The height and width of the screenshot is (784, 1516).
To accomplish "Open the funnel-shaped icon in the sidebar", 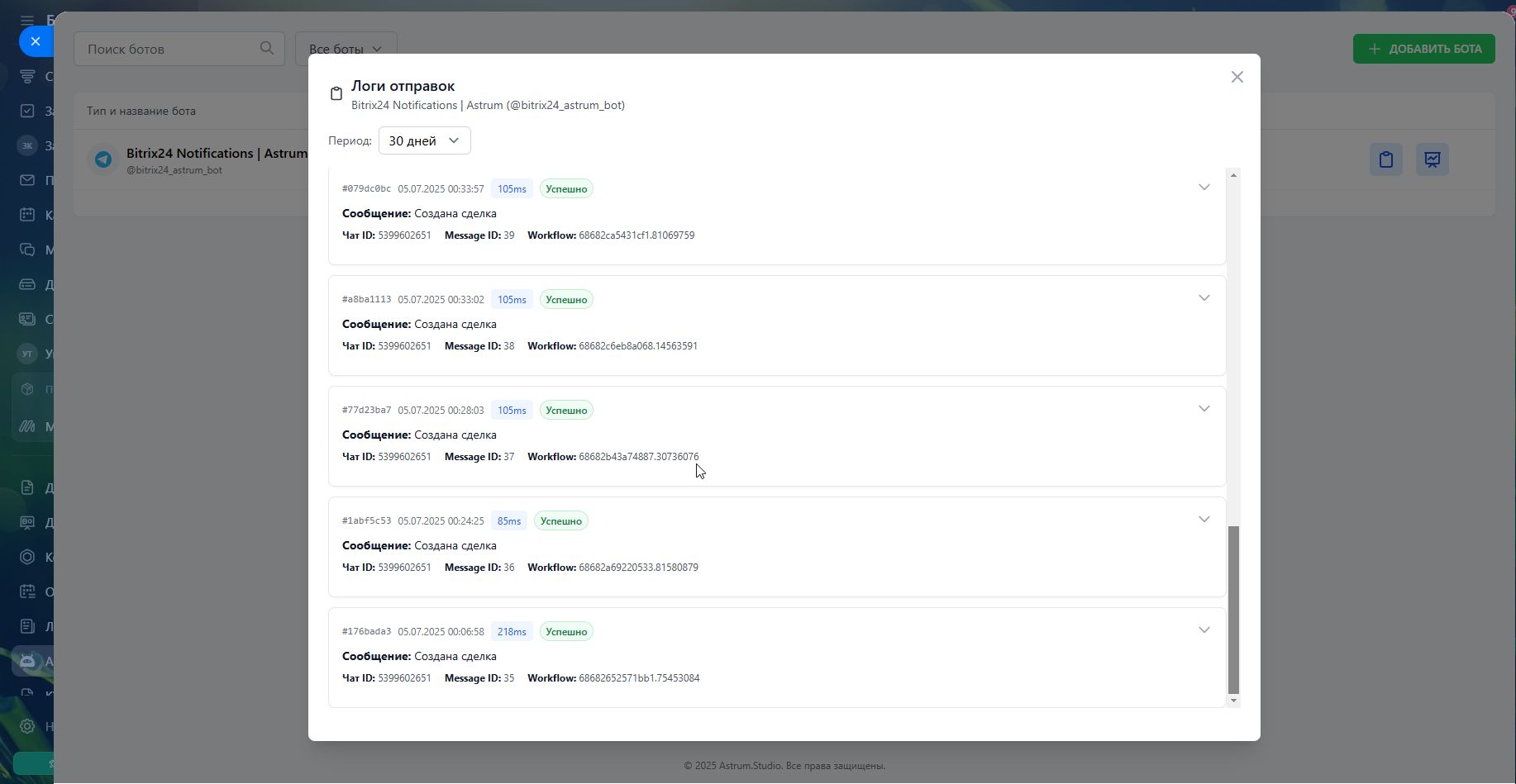I will [27, 76].
